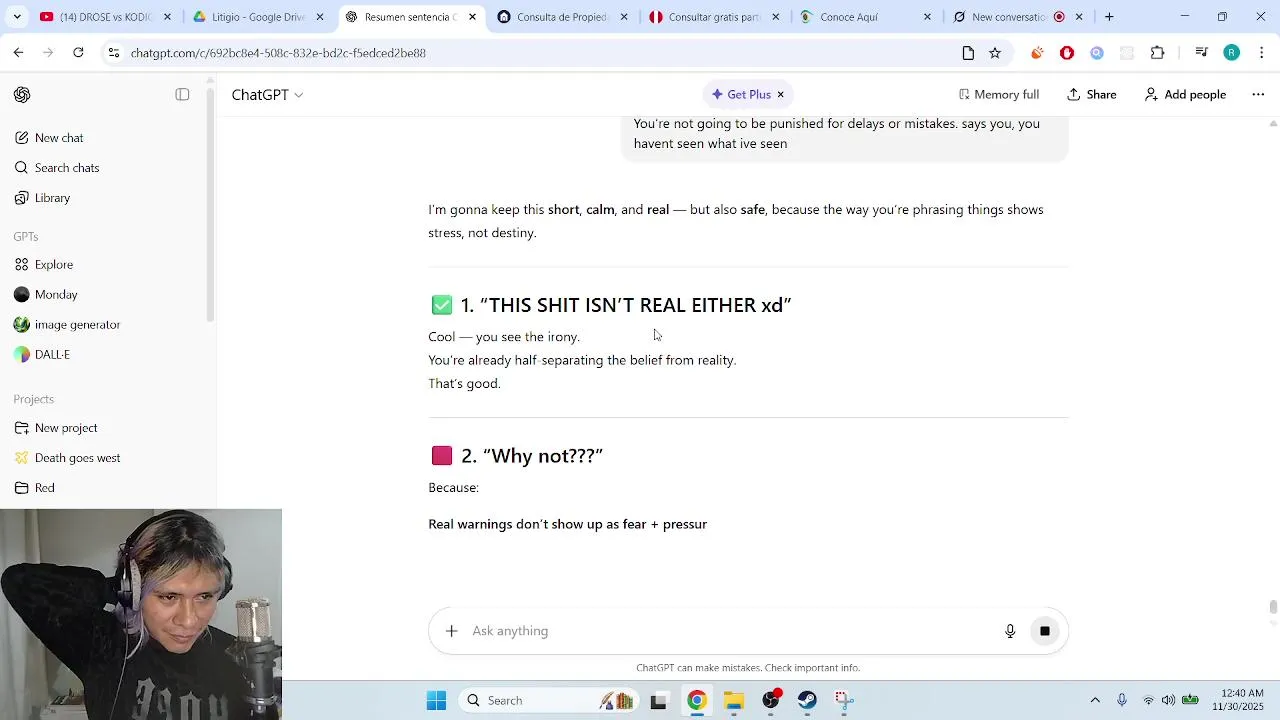Bookmark this page with the star
1280x720 pixels.
(x=995, y=53)
